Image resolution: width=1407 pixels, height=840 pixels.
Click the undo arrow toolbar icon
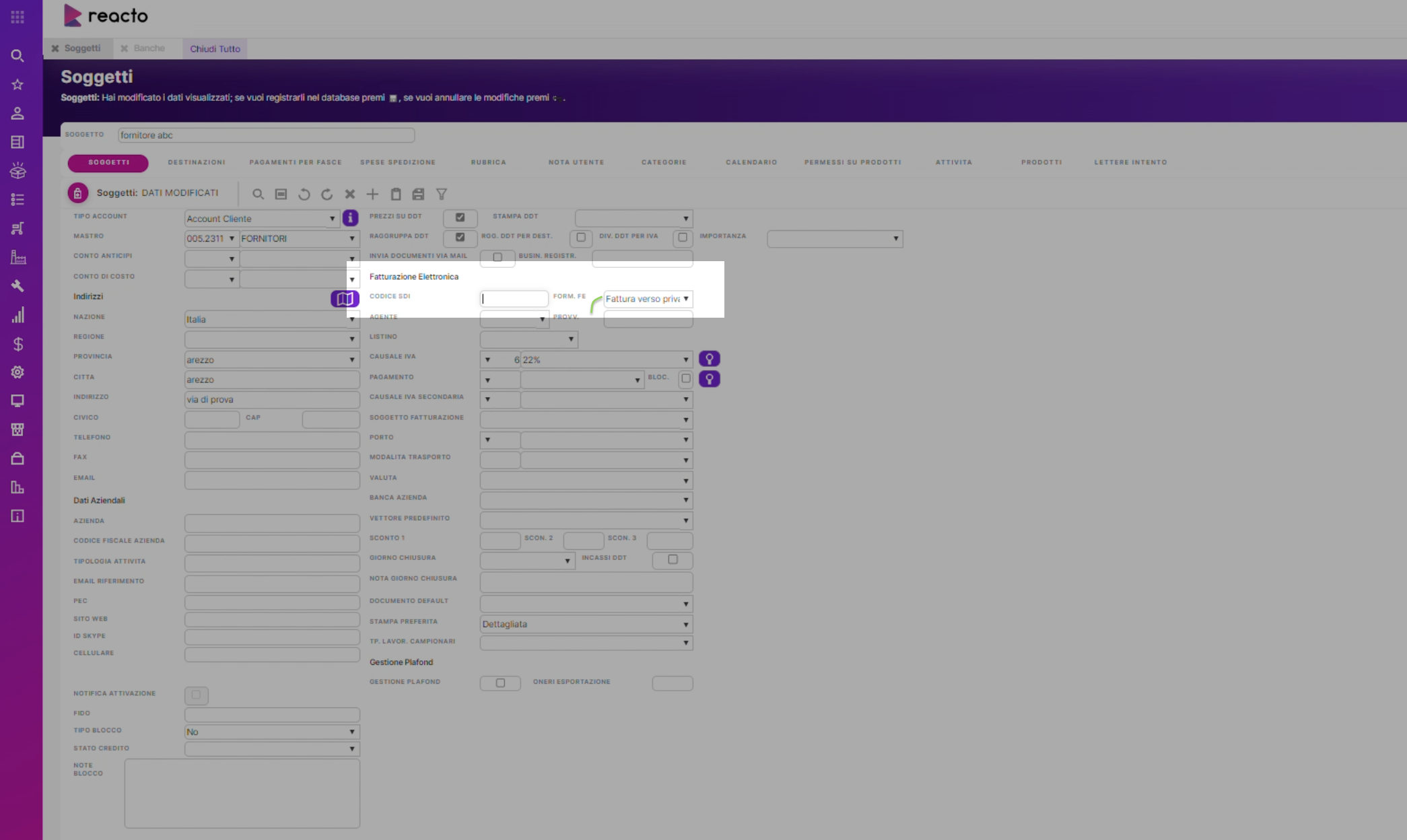[x=304, y=194]
